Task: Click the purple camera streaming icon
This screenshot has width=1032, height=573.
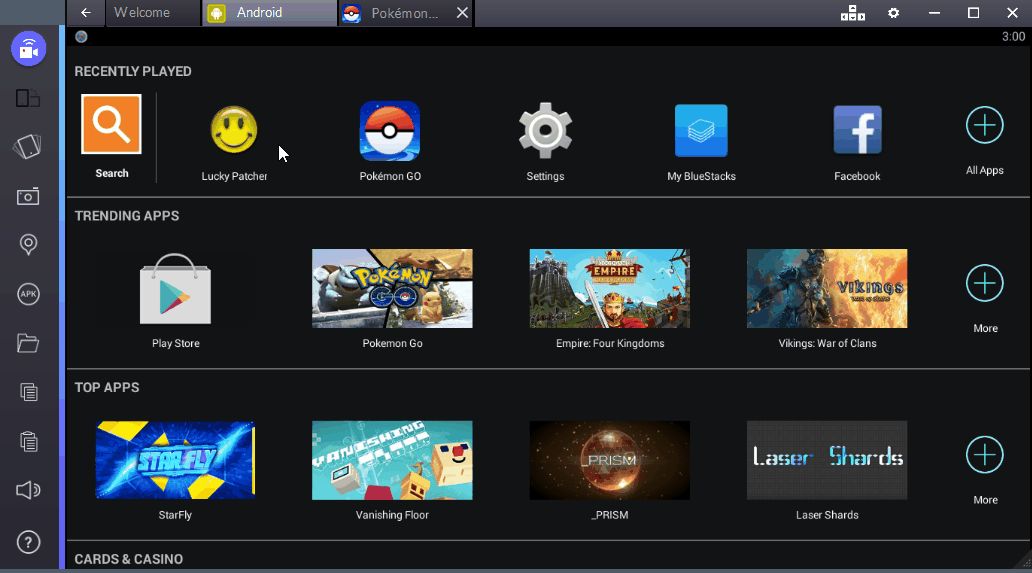Action: (x=28, y=49)
